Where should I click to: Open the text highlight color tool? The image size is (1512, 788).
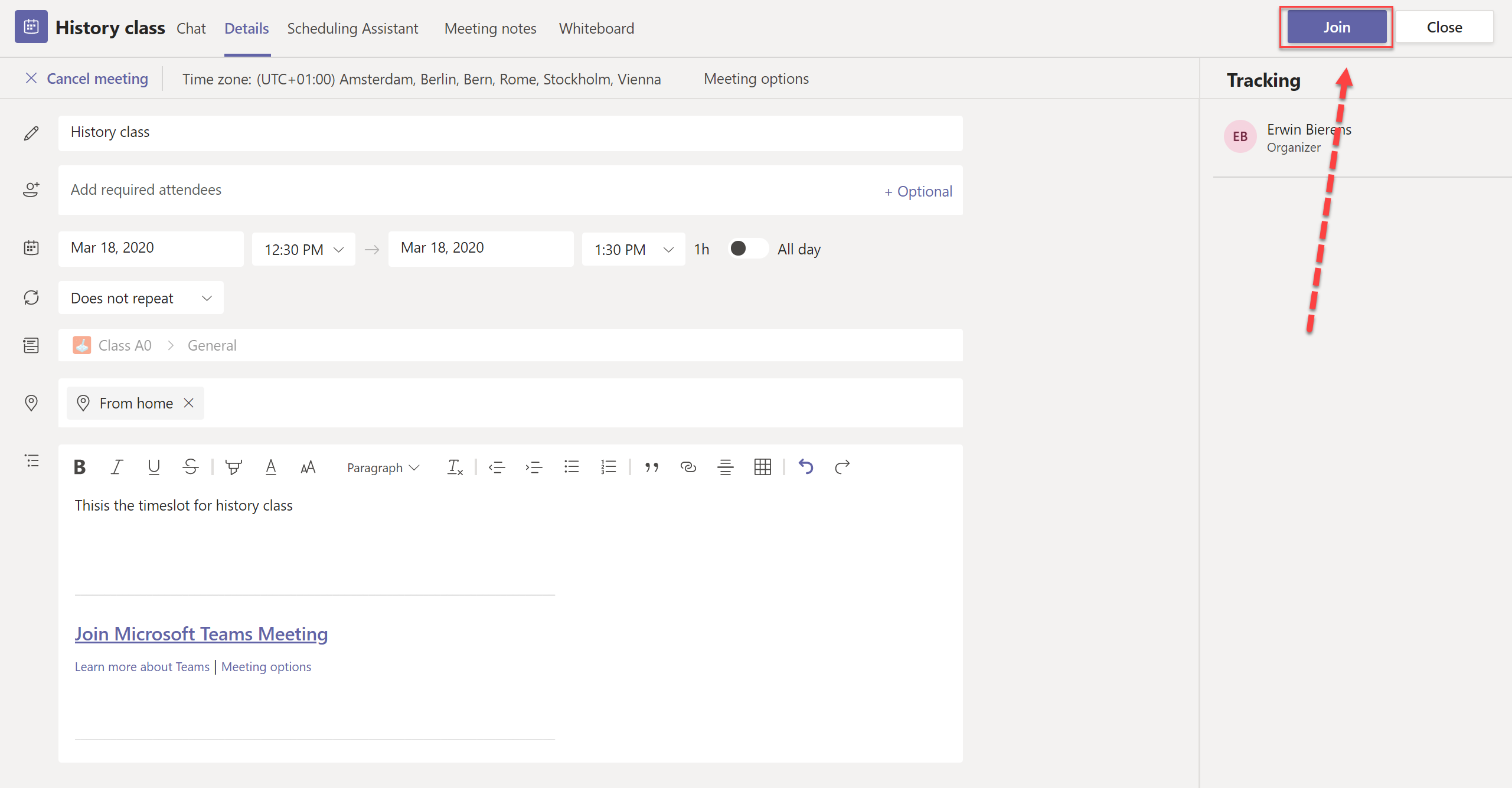234,467
